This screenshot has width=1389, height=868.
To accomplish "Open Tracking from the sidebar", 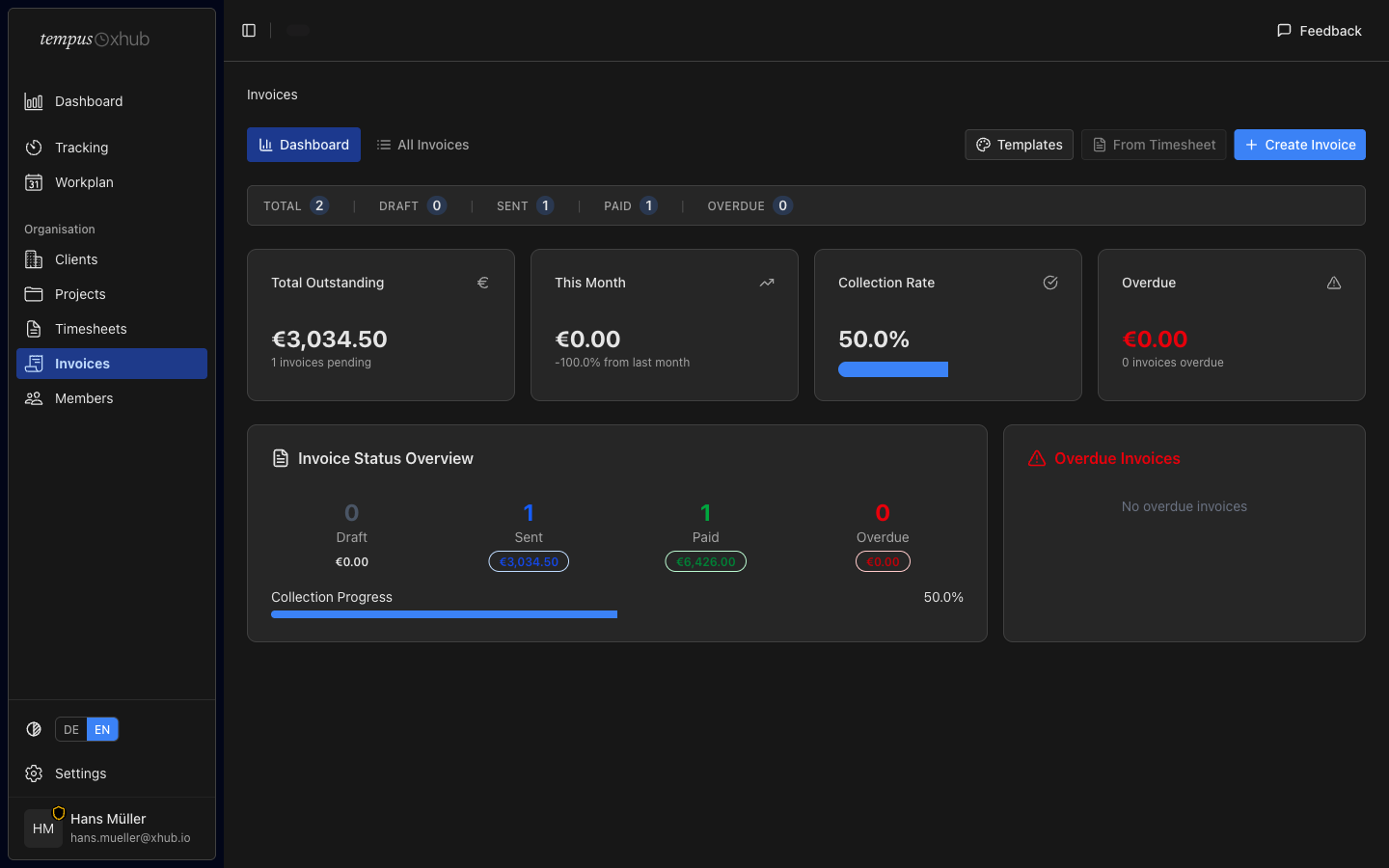I will tap(81, 148).
